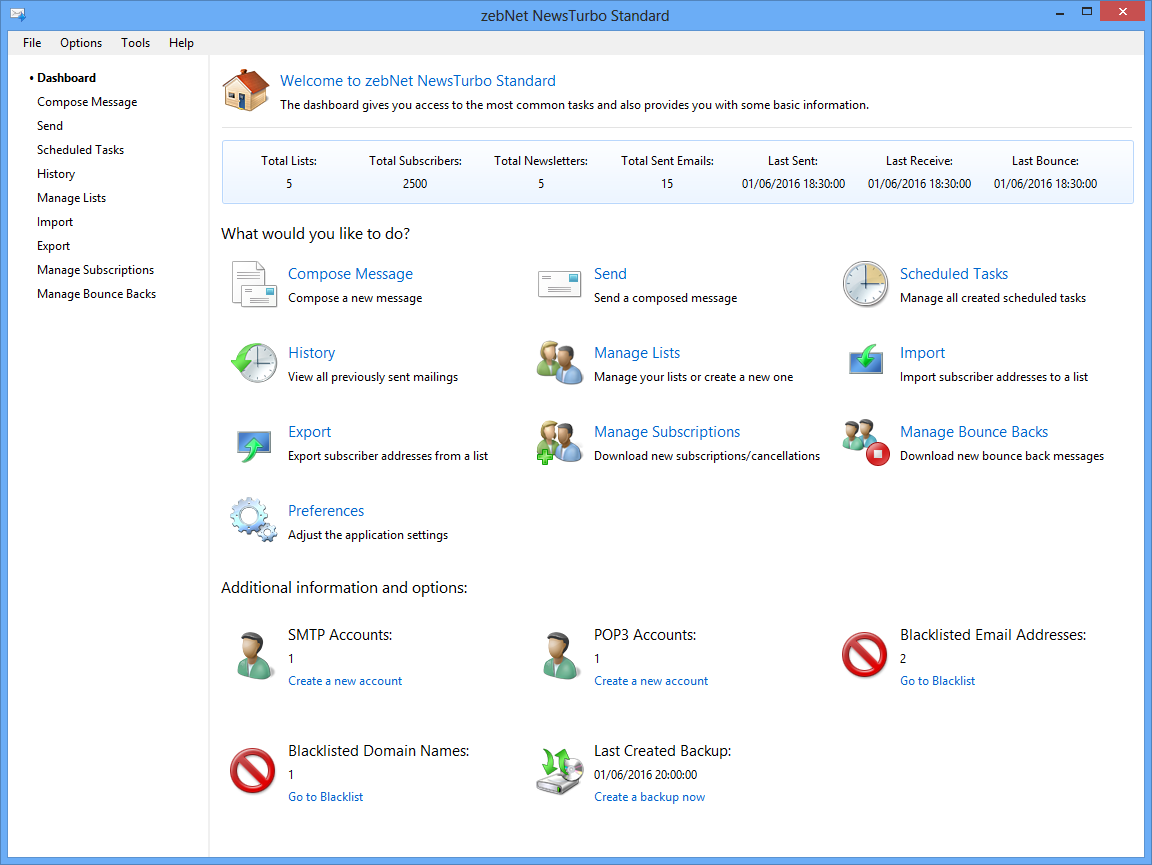Viewport: 1152px width, 865px height.
Task: Open the File menu
Action: click(x=32, y=43)
